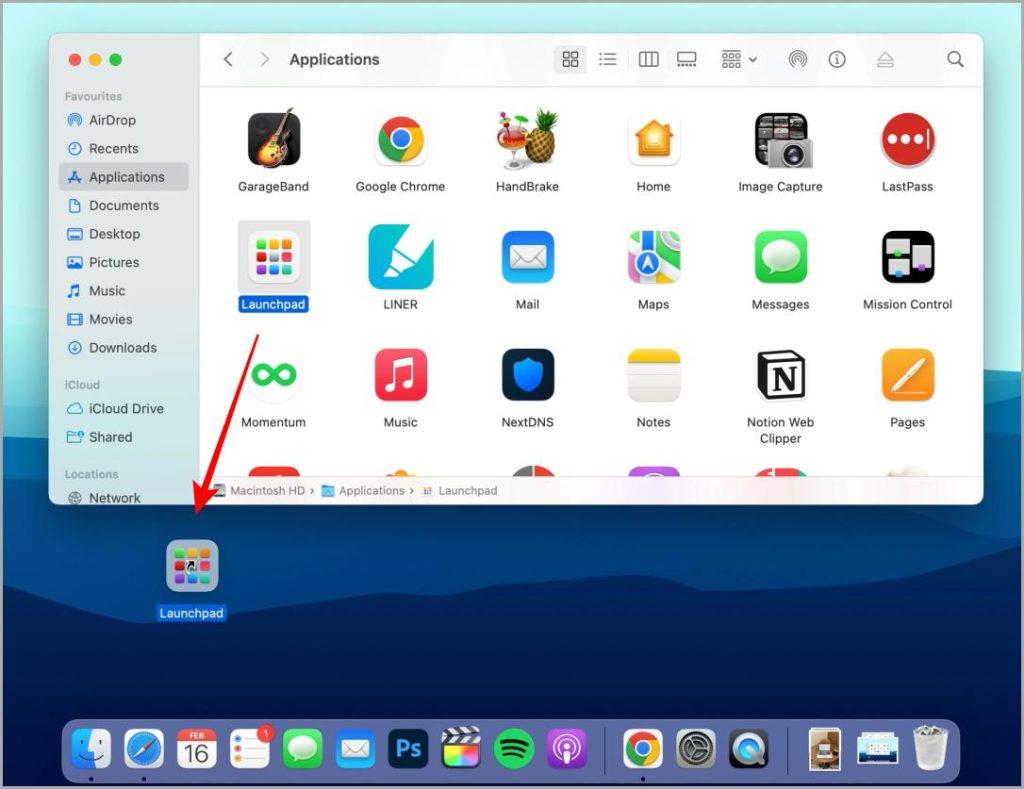Screen dimensions: 1024x789
Task: Open Calendar from the Dock
Action: point(197,748)
